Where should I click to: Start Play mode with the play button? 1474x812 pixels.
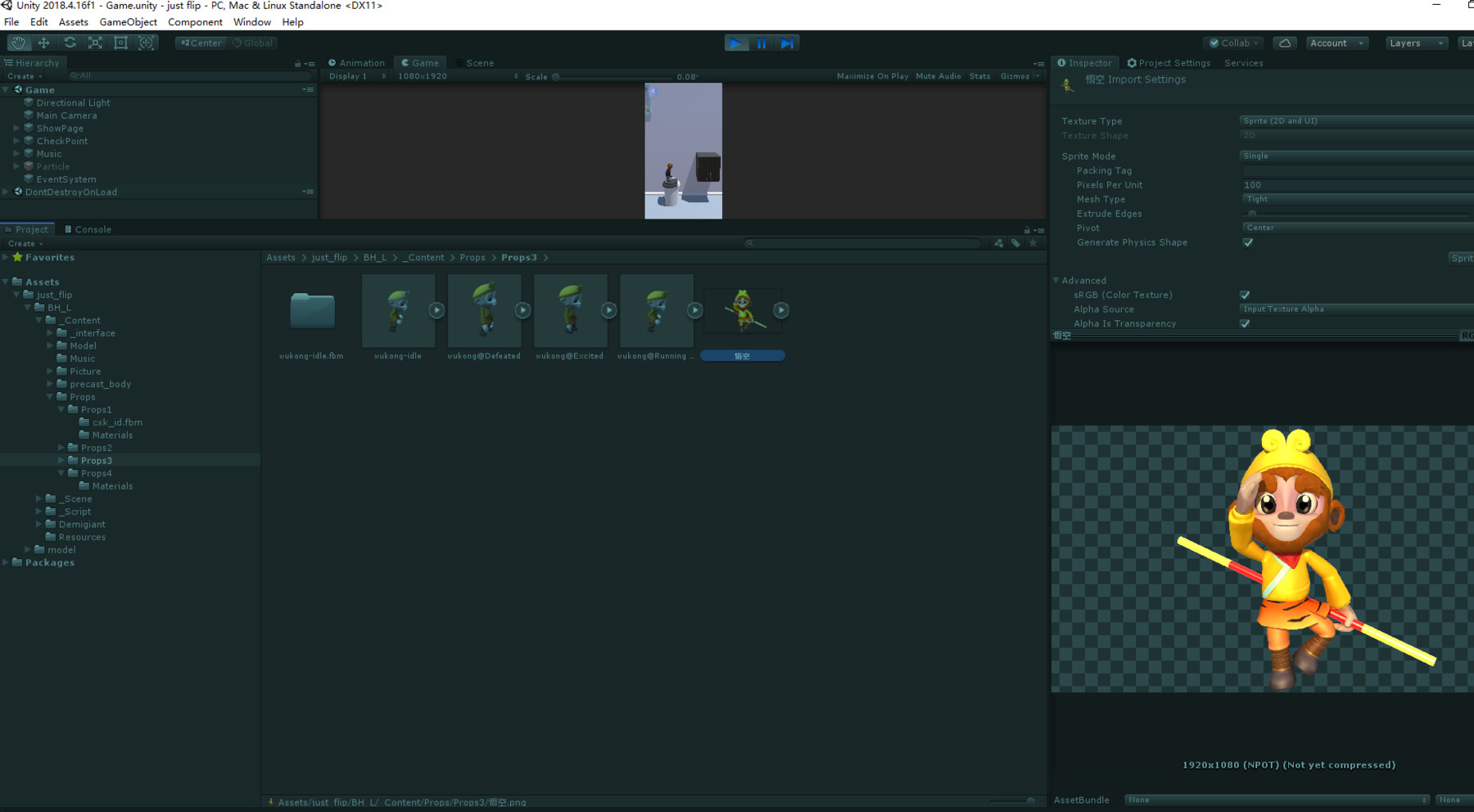point(736,43)
